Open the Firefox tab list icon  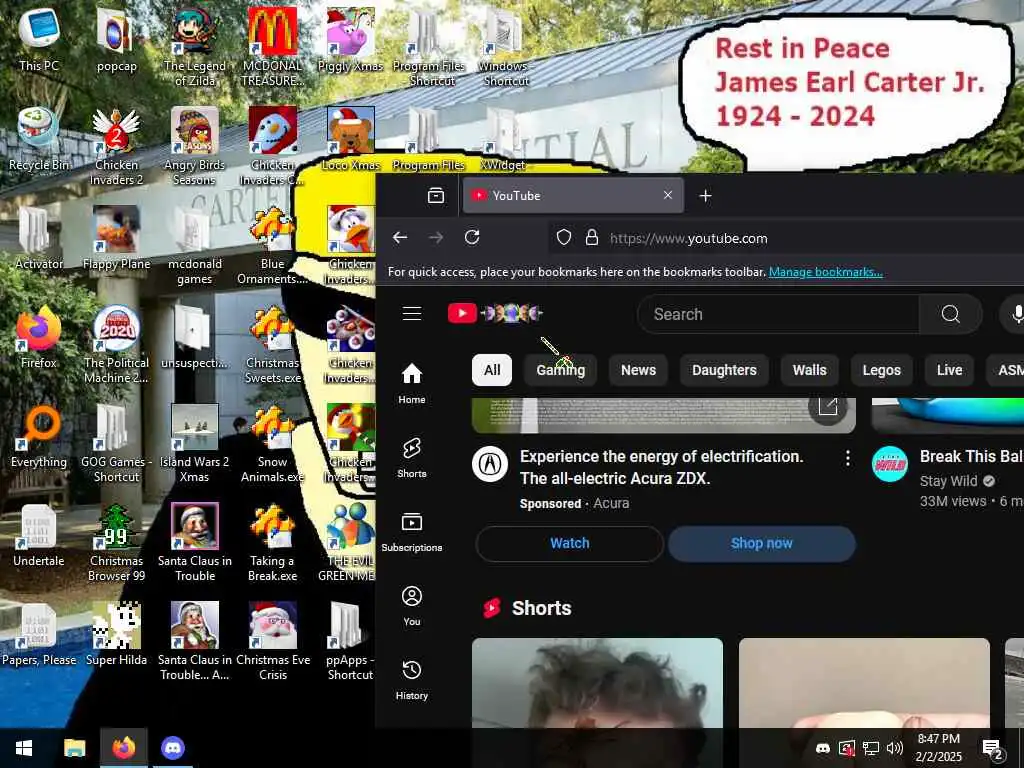(436, 195)
